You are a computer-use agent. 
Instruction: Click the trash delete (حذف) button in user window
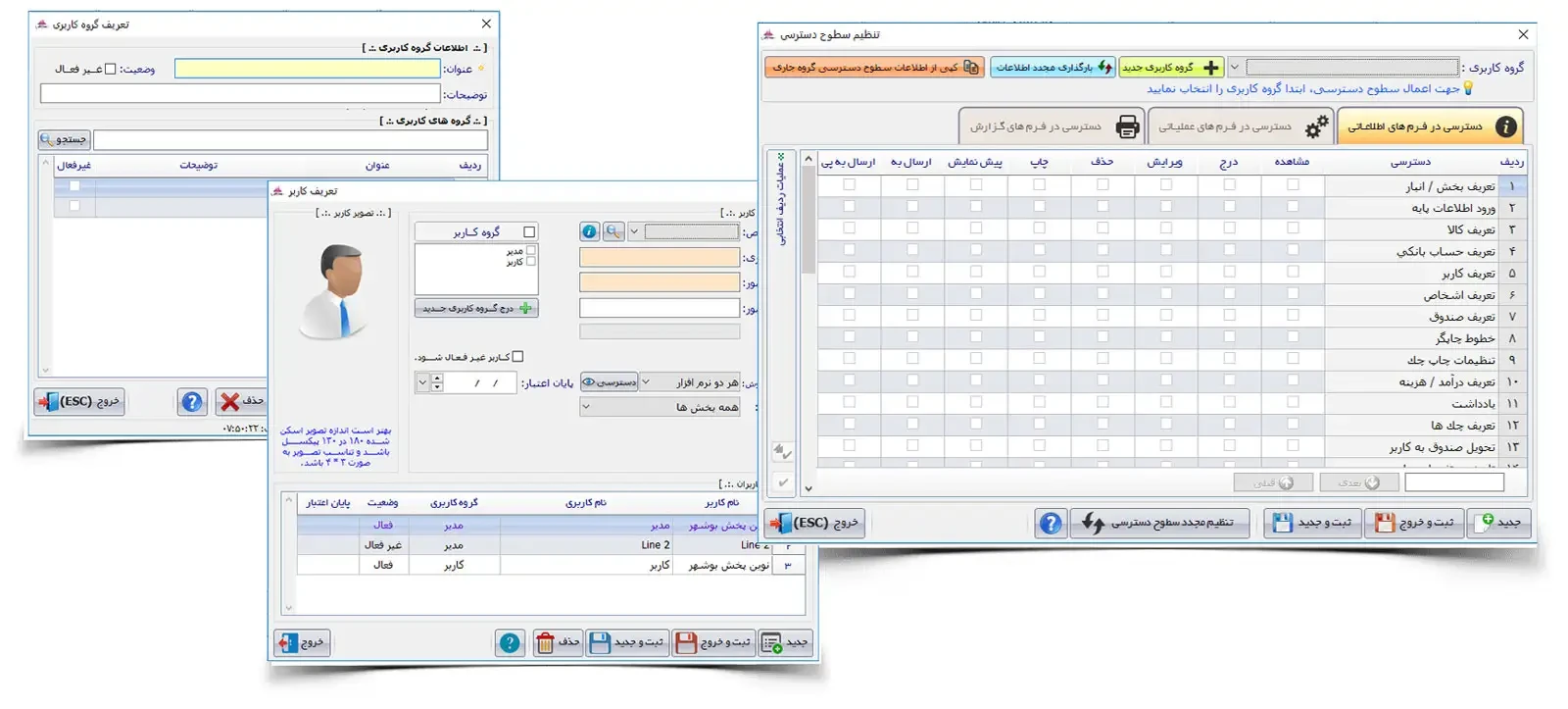[x=558, y=642]
